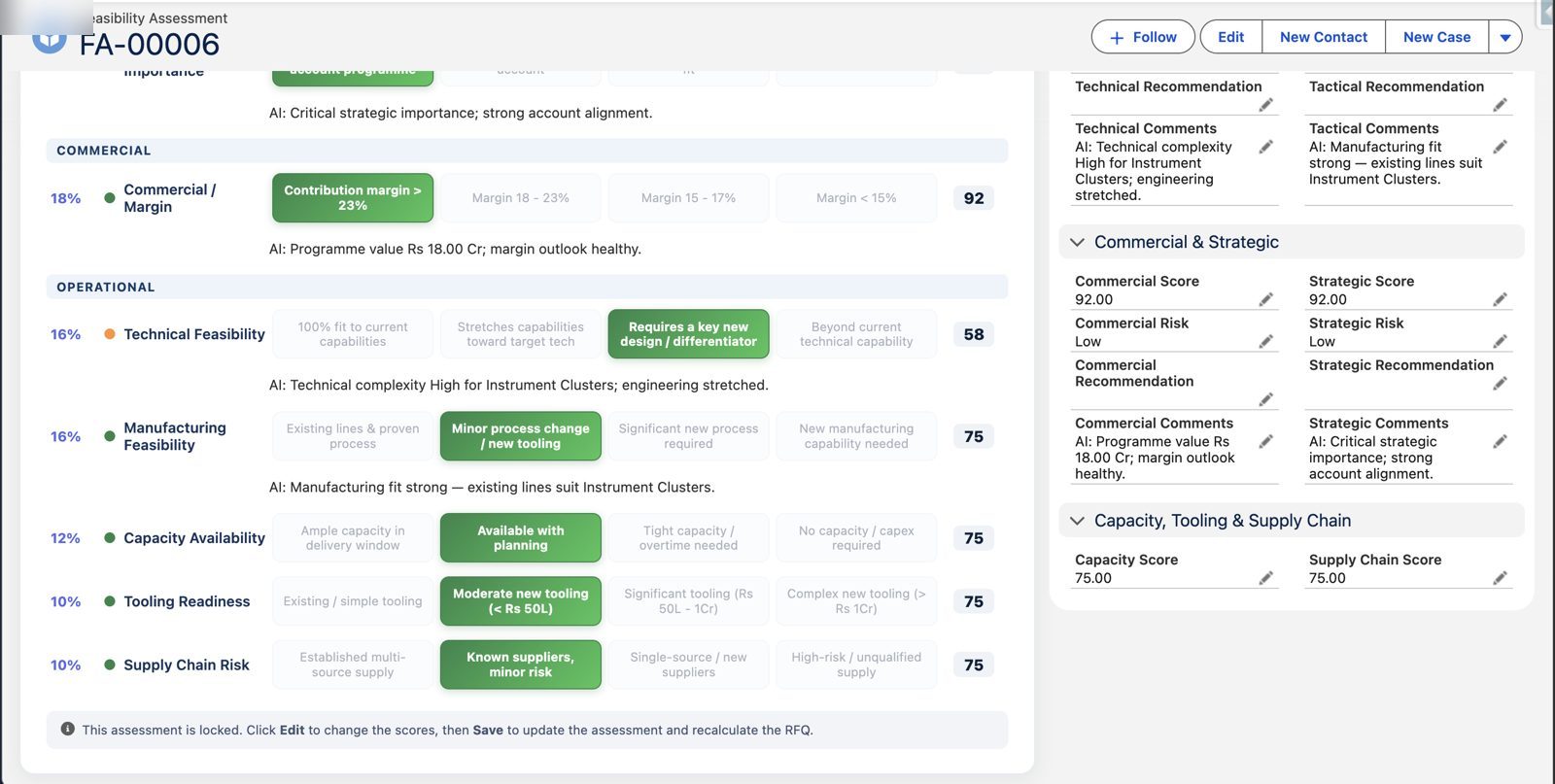Select Significant tooling (Rs 50L - 1Cr)
Viewport: 1555px width, 784px height.
pos(688,601)
